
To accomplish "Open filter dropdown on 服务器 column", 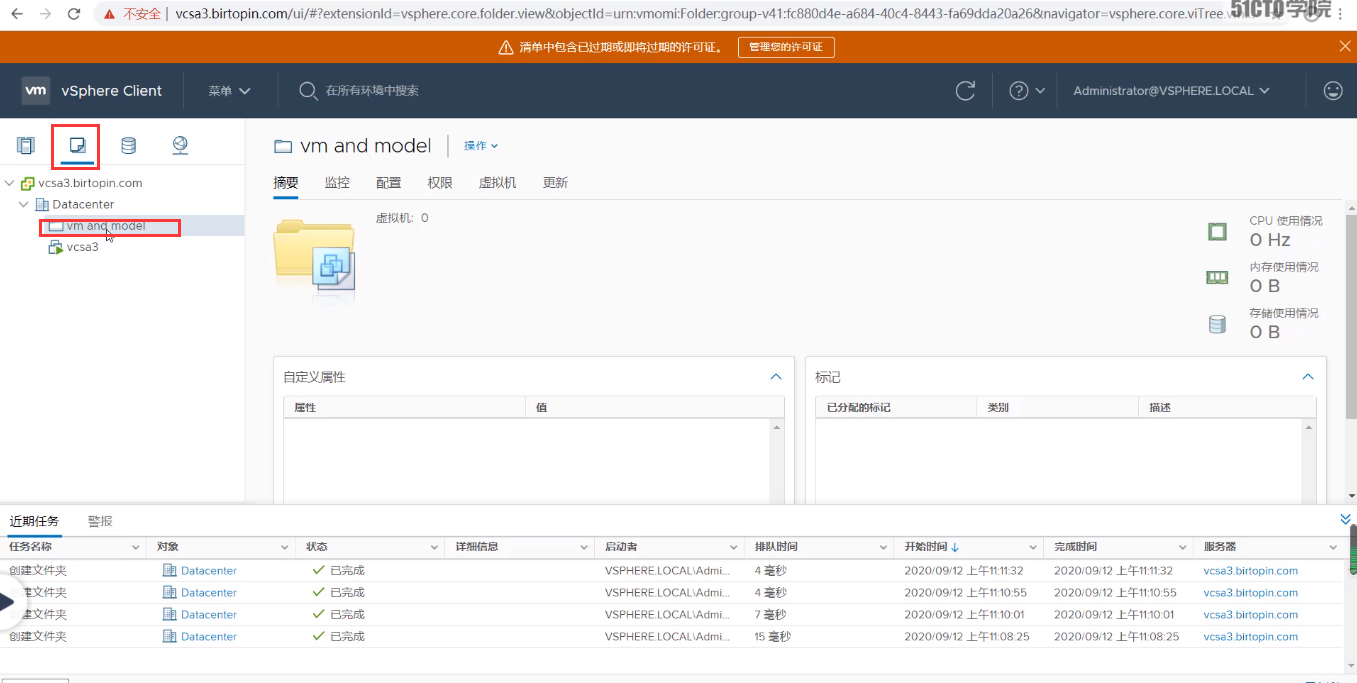I will (1333, 548).
